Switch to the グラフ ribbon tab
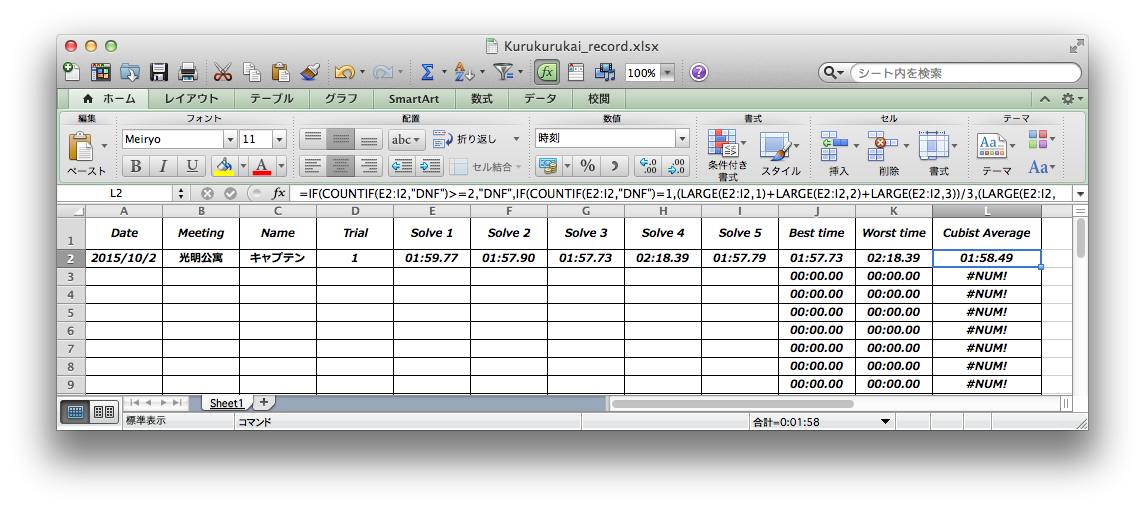Screen dimensions: 1145x509 (x=341, y=99)
